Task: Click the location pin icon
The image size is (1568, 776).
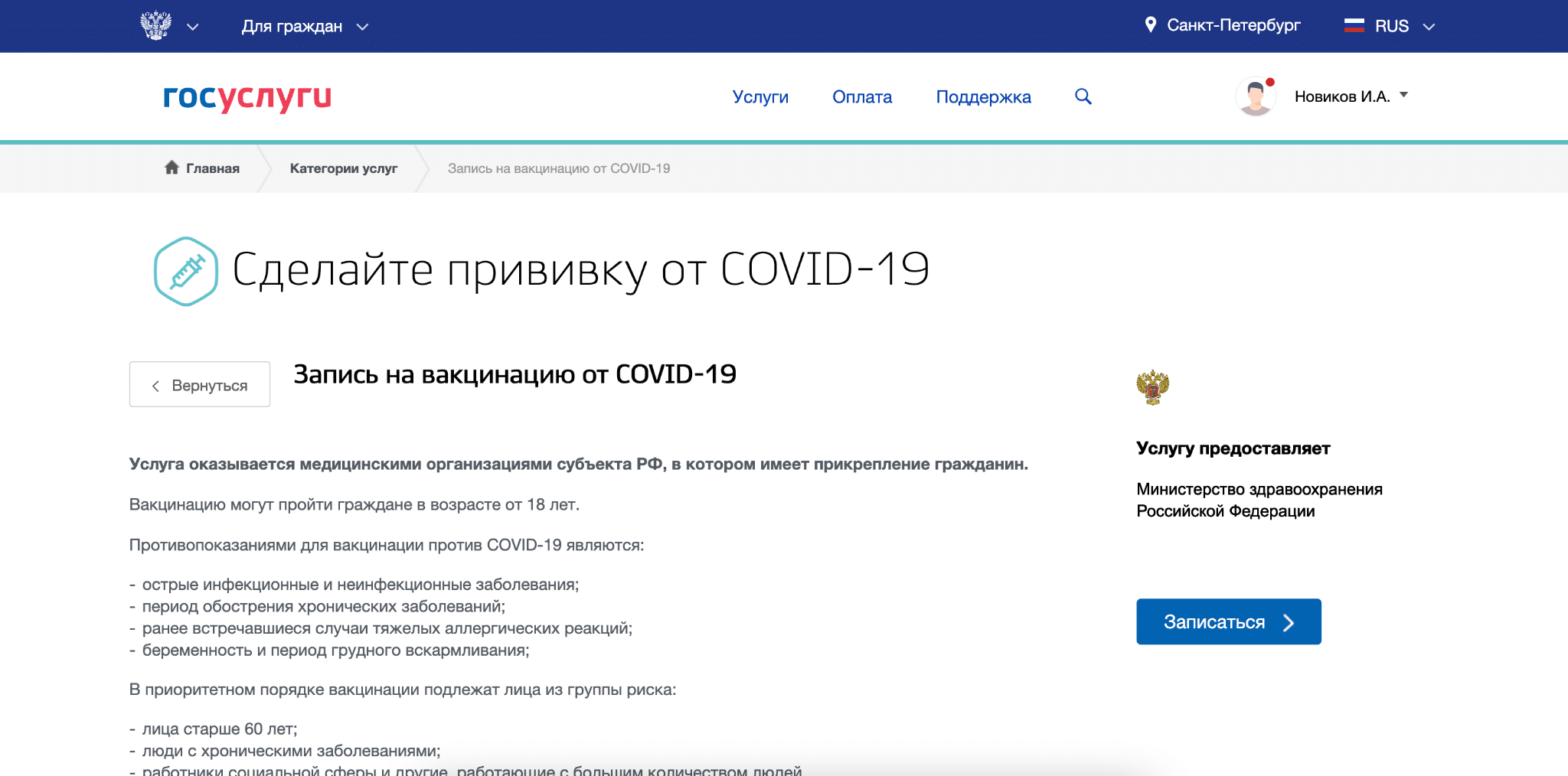Action: [x=1150, y=25]
